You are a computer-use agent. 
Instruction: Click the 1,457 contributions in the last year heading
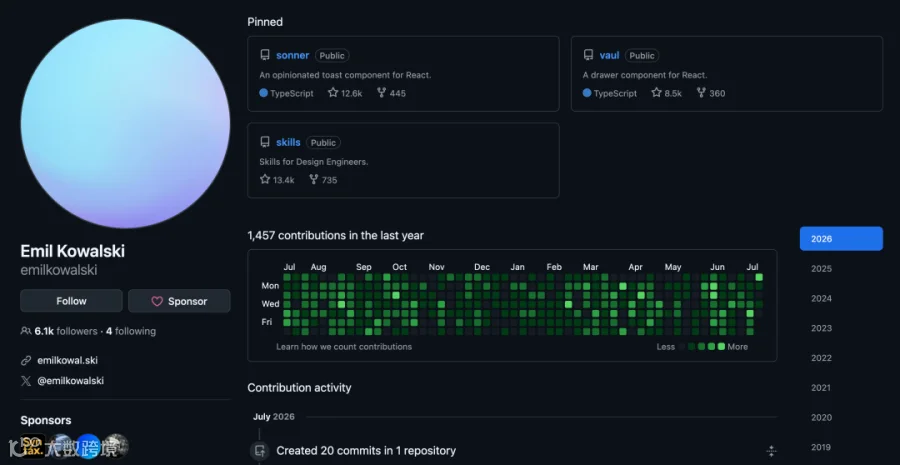[336, 235]
